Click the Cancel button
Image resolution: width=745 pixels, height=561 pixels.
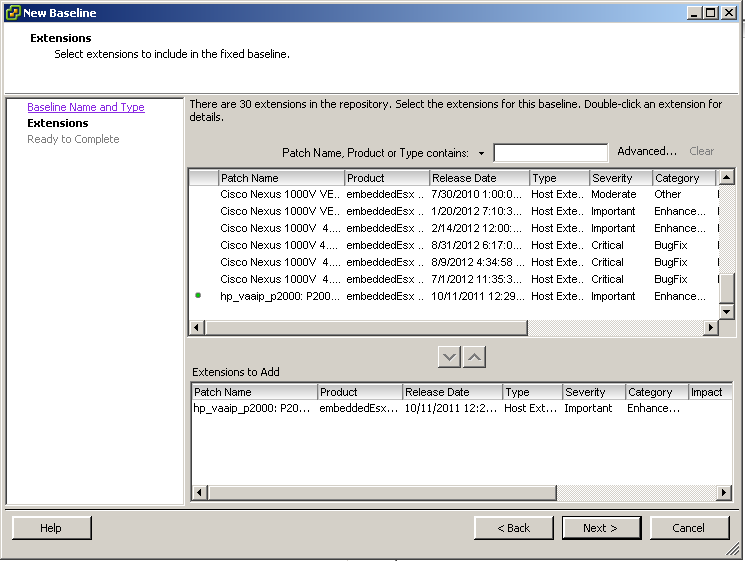pos(689,528)
